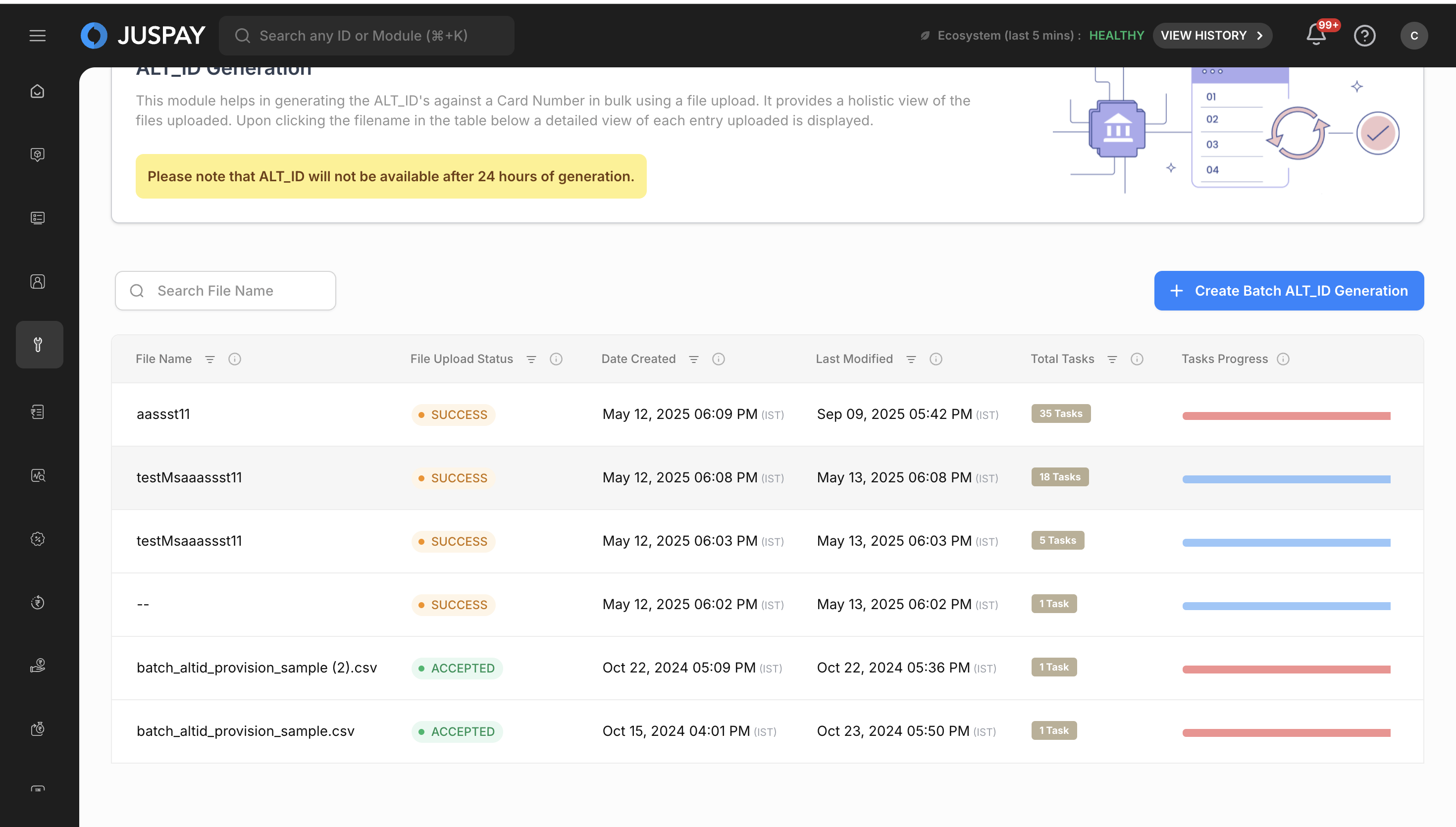The height and width of the screenshot is (827, 1456).
Task: Open the File Name column filter
Action: pyautogui.click(x=210, y=359)
